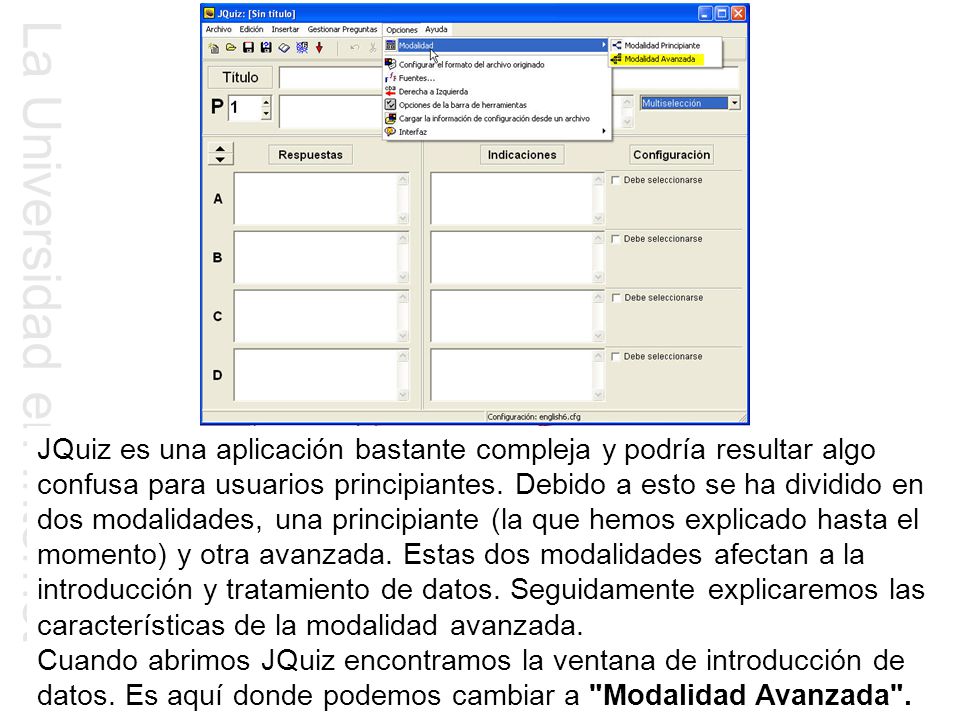Click the New file toolbar icon
Viewport: 960px width, 720px height.
[214, 48]
